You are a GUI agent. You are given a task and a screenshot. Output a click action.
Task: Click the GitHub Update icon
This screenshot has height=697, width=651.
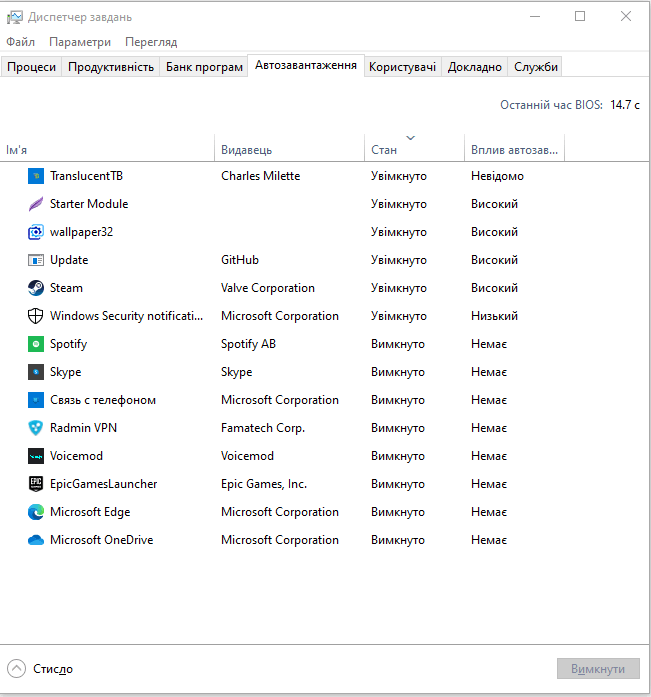(x=36, y=260)
